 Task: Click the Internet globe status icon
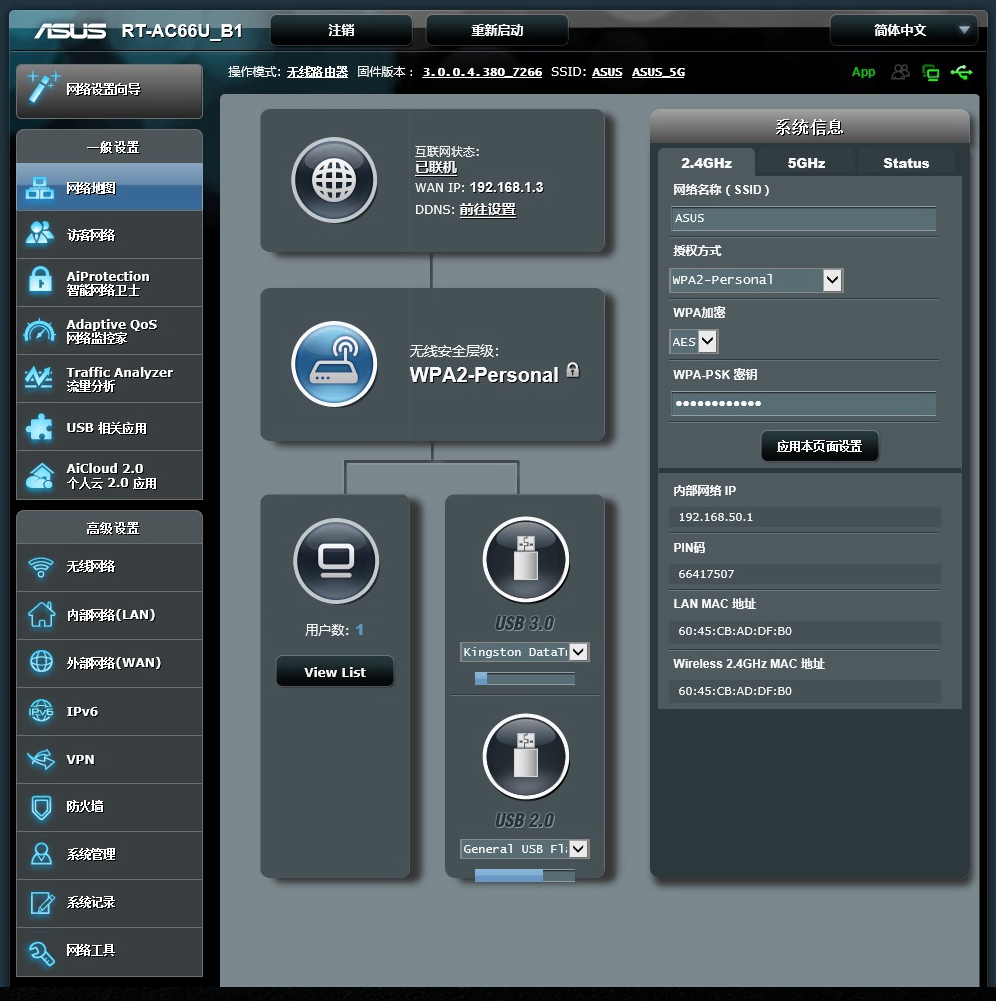click(x=334, y=180)
